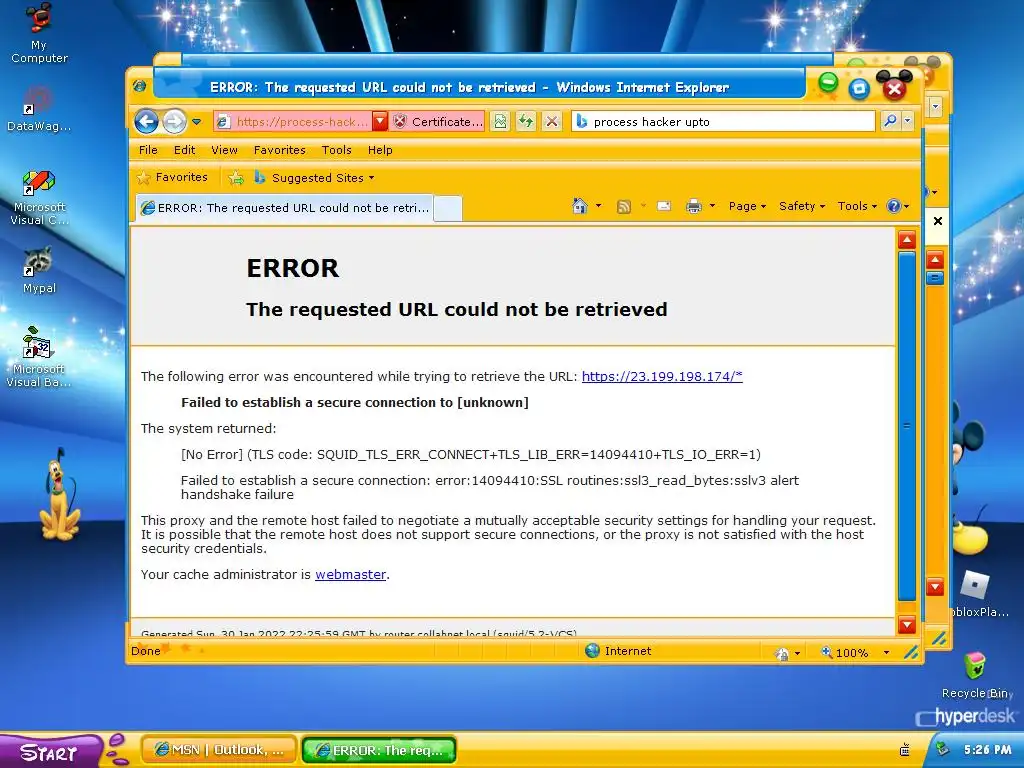The width and height of the screenshot is (1024, 768).
Task: Click the "Done" status bar text
Action: click(x=146, y=650)
